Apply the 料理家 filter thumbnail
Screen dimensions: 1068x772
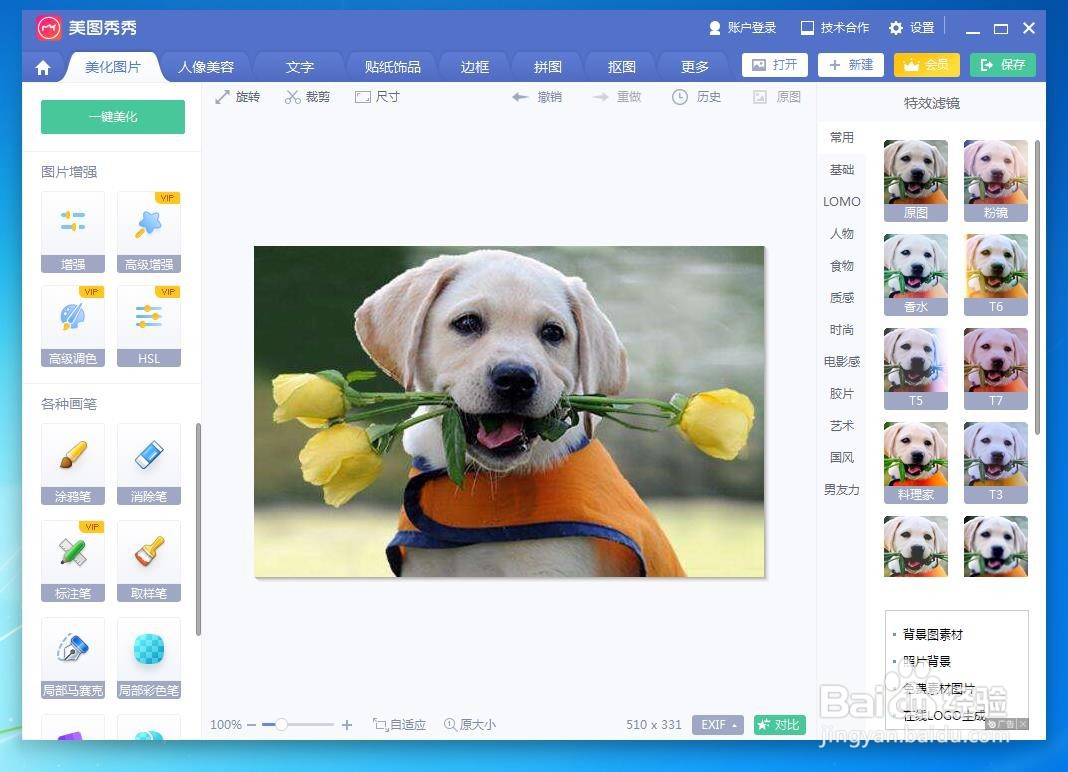tap(915, 463)
